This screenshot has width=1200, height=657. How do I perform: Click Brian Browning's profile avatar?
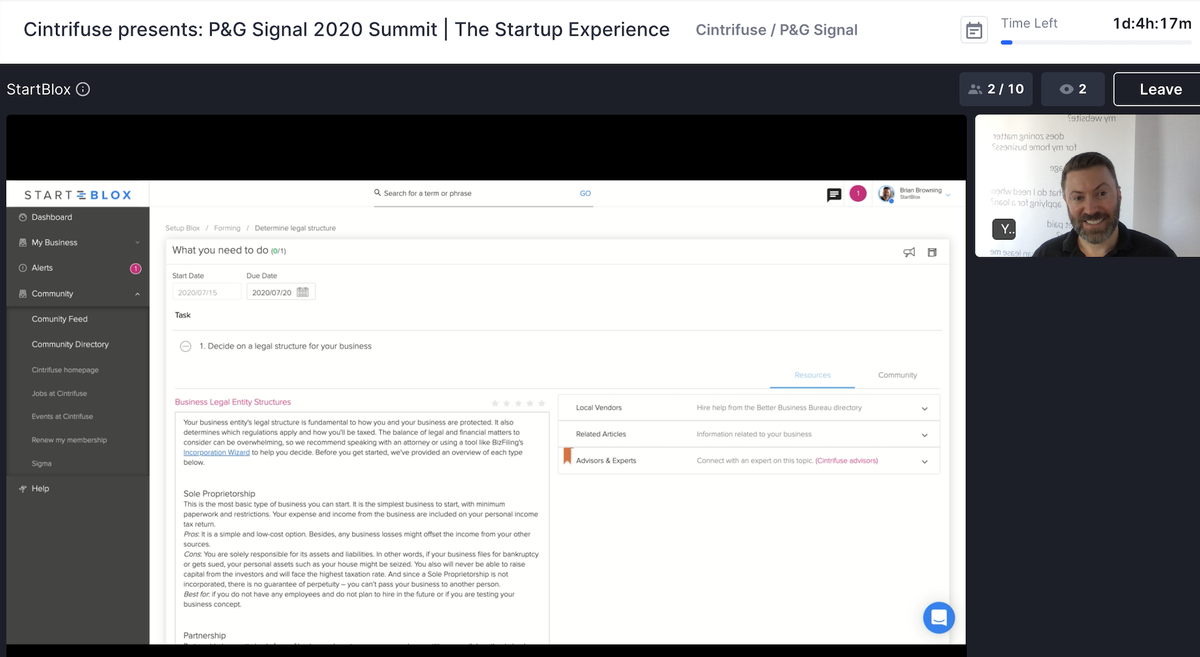point(886,193)
